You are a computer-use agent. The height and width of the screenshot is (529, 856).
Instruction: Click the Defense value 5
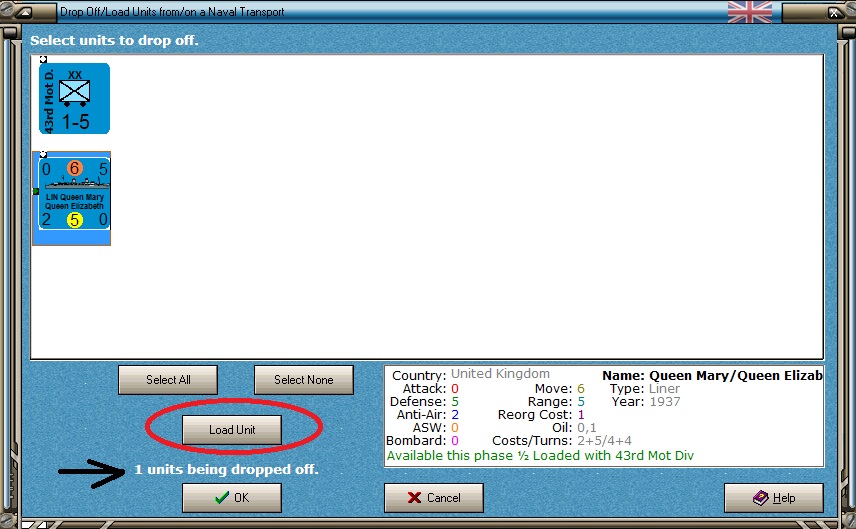(x=455, y=402)
